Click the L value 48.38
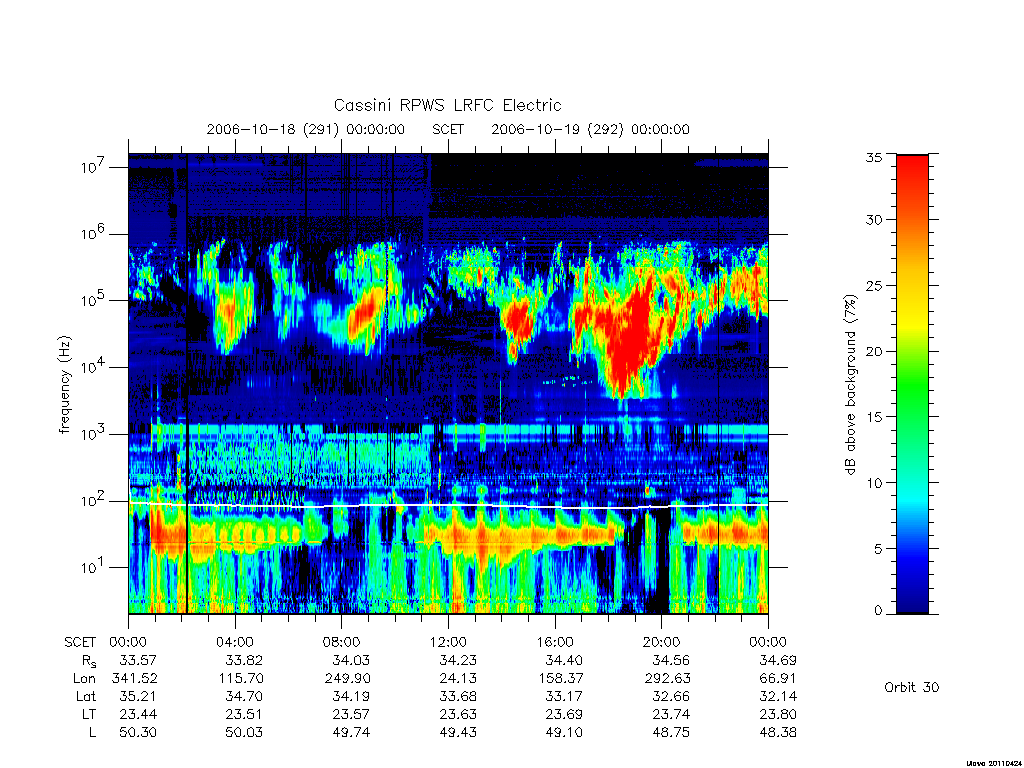Image resolution: width=1024 pixels, height=768 pixels. point(777,732)
